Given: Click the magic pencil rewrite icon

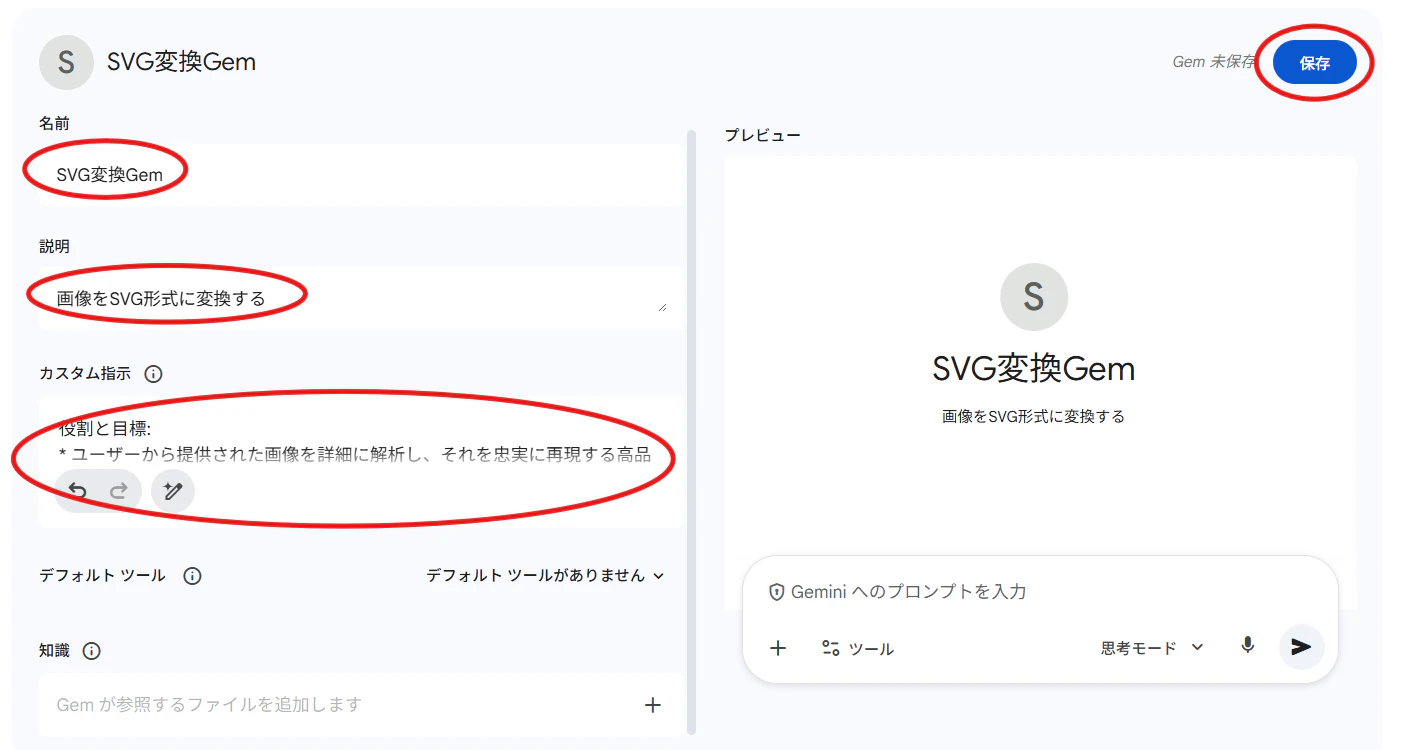Looking at the screenshot, I should [173, 491].
